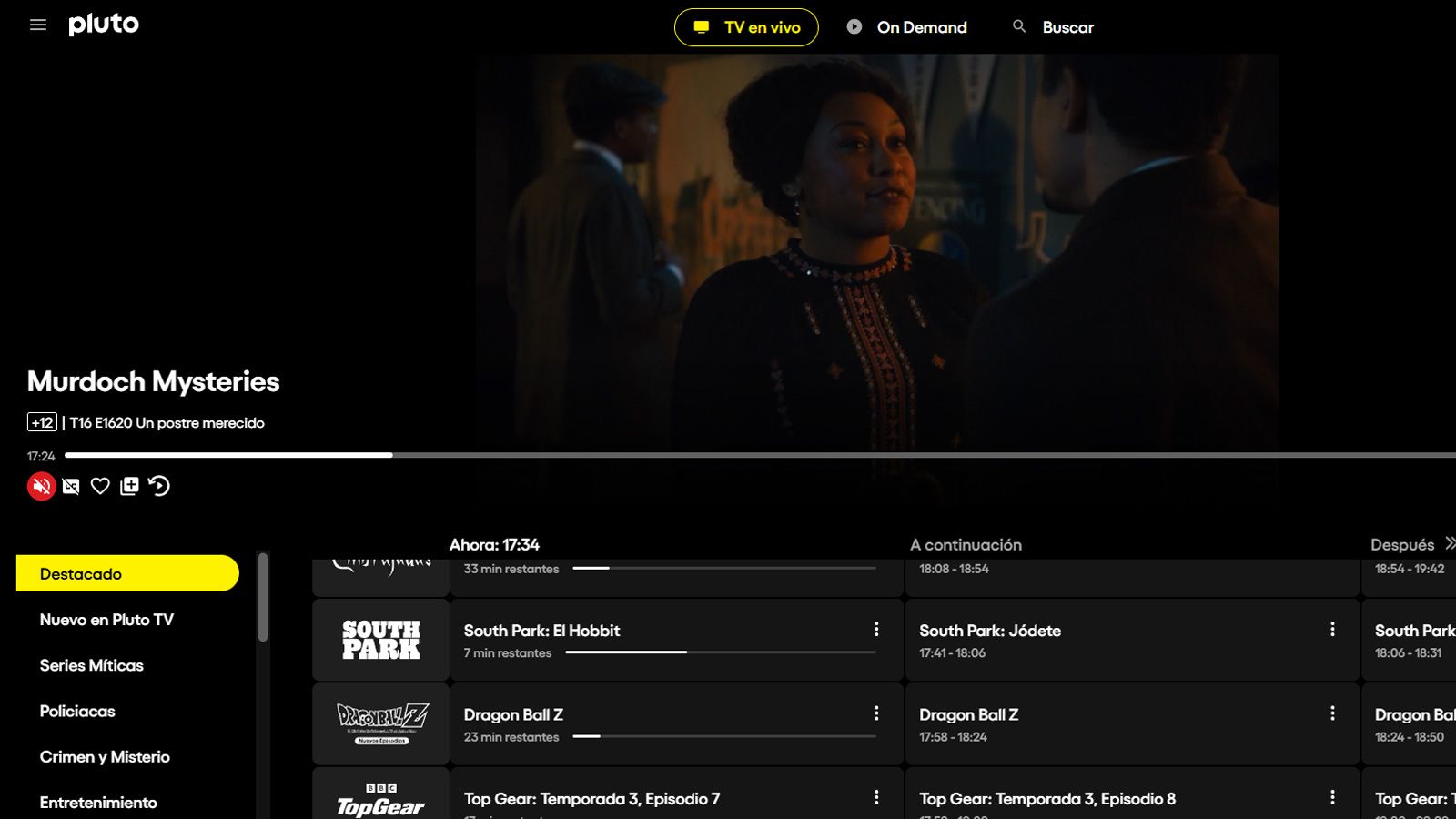The height and width of the screenshot is (819, 1456).
Task: Select Series Míticas category
Action: (x=92, y=665)
